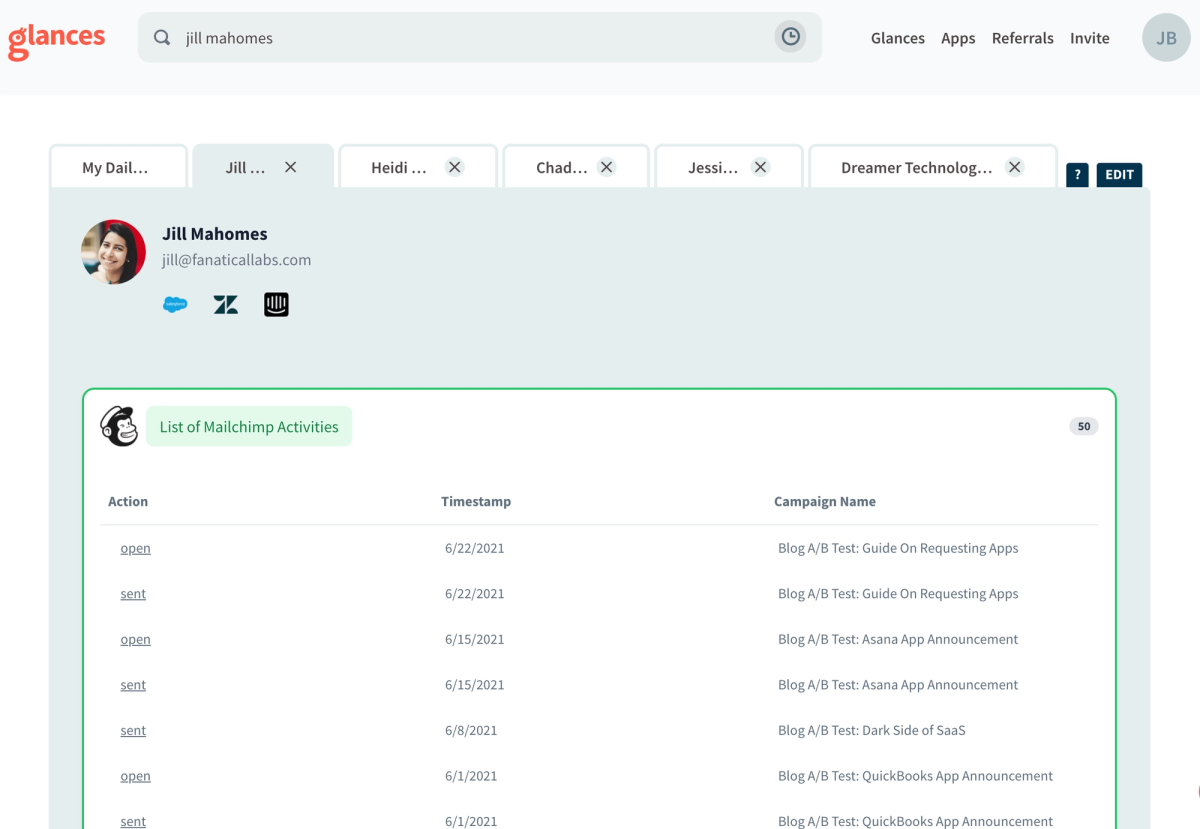Click the Action column header
Screen dimensions: 1200x829
[x=128, y=501]
